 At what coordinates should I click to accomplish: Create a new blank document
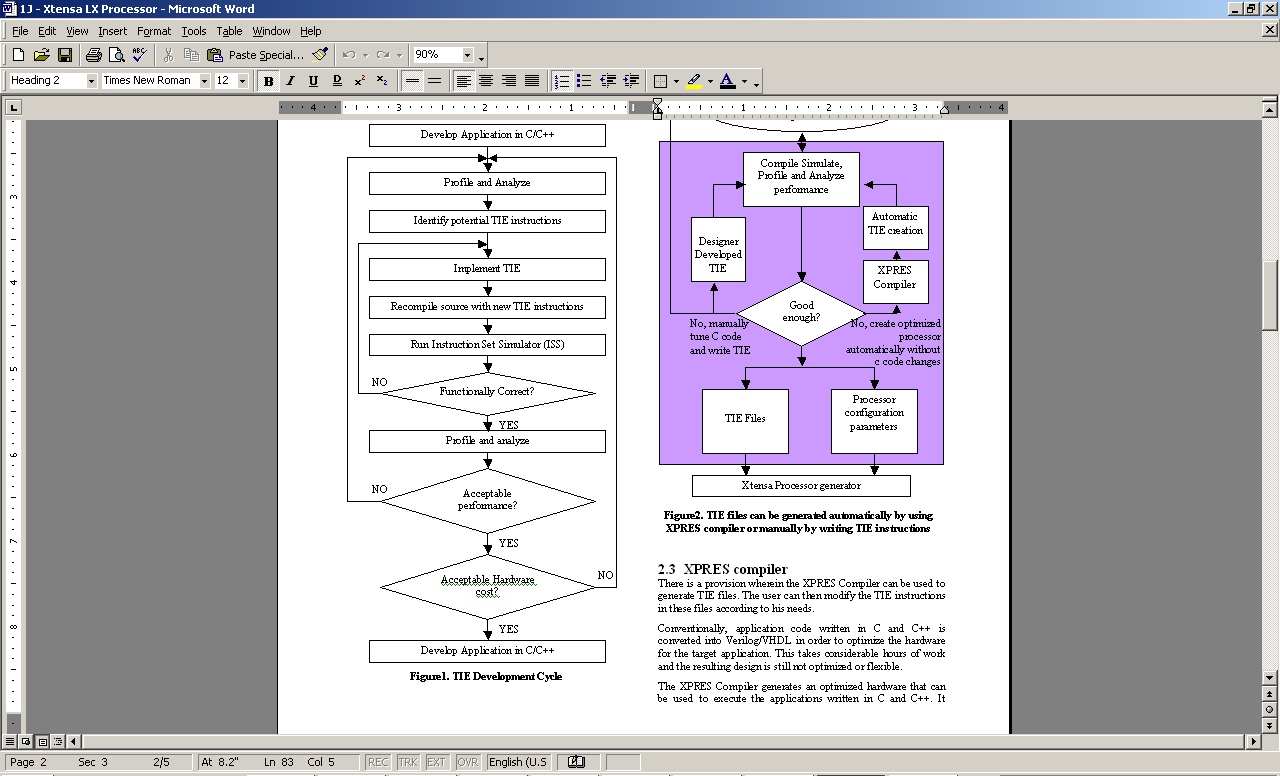[18, 55]
